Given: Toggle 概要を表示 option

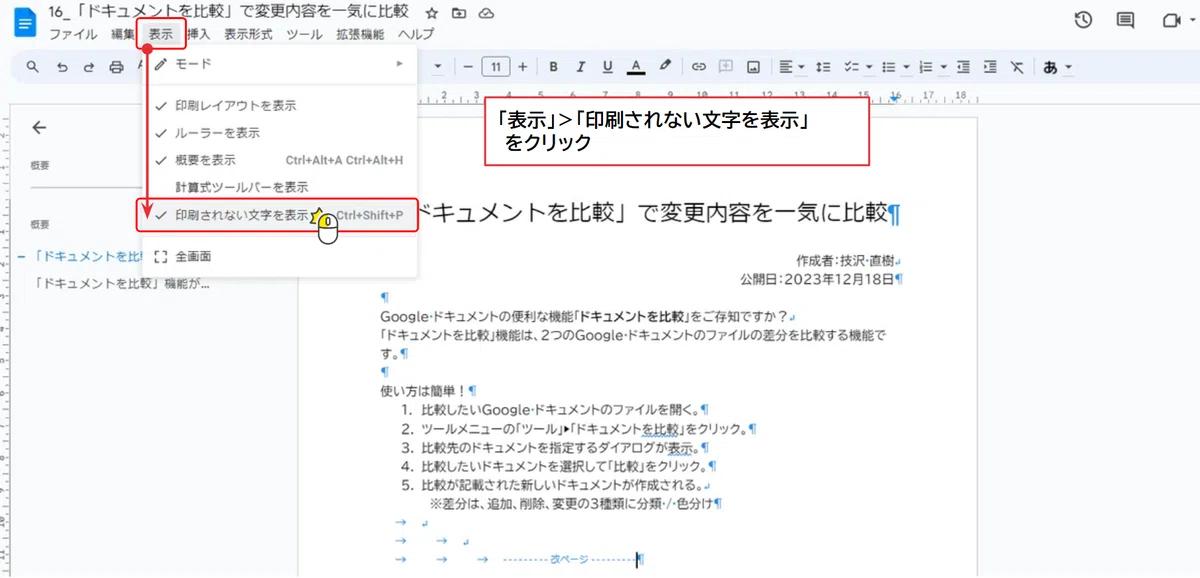Looking at the screenshot, I should pyautogui.click(x=206, y=159).
